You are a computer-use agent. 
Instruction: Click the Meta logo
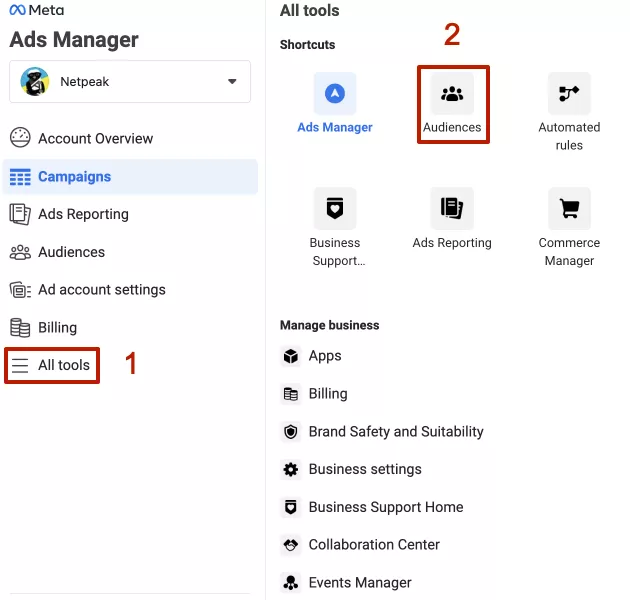pyautogui.click(x=37, y=10)
